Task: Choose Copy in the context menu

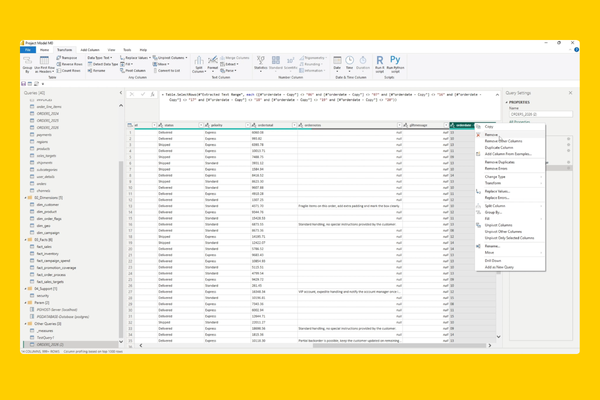Action: click(510, 127)
